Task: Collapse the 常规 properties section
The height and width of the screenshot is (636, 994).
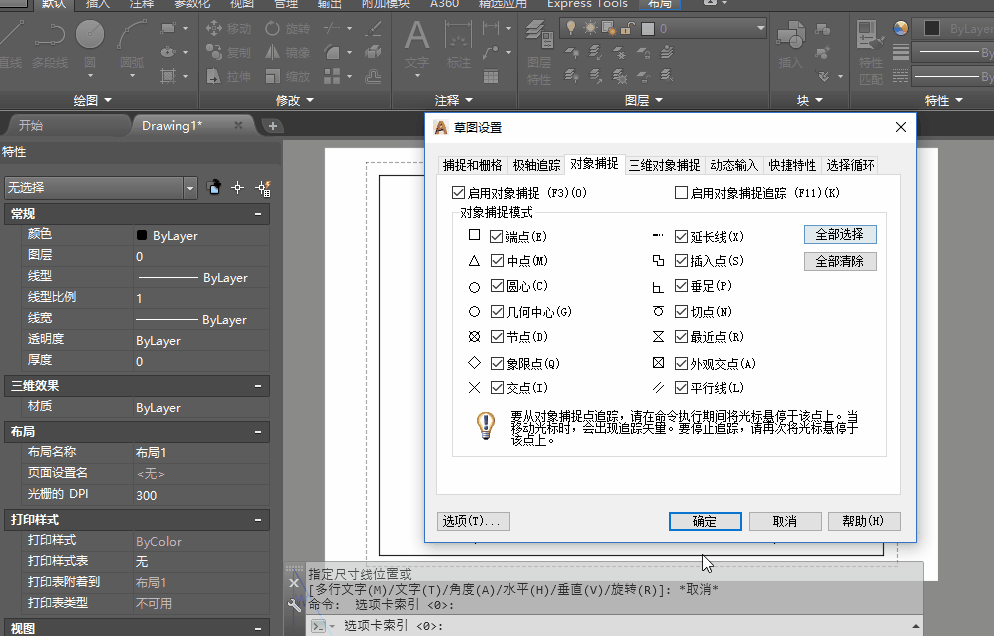Action: tap(258, 214)
